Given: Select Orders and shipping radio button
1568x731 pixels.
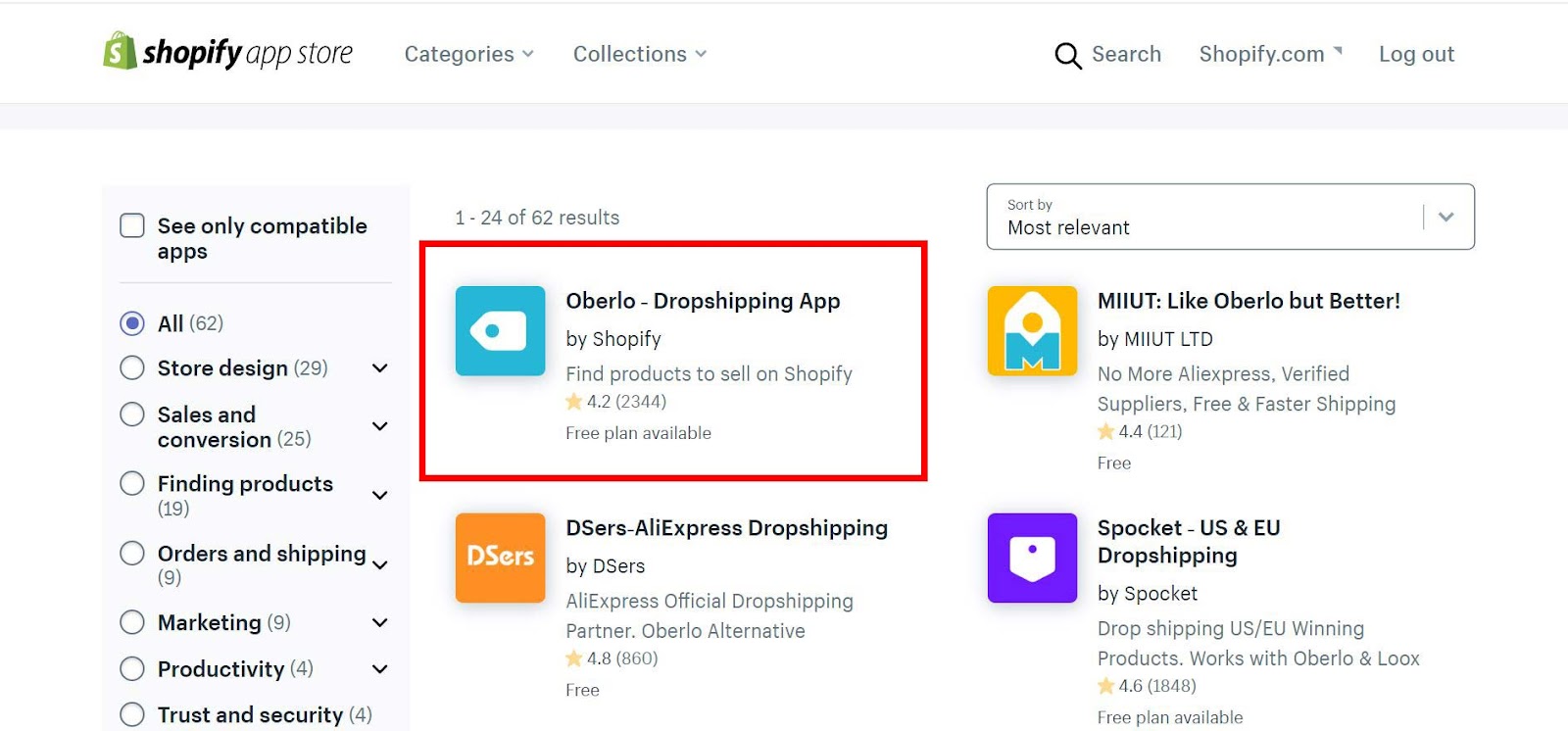Looking at the screenshot, I should tap(132, 553).
